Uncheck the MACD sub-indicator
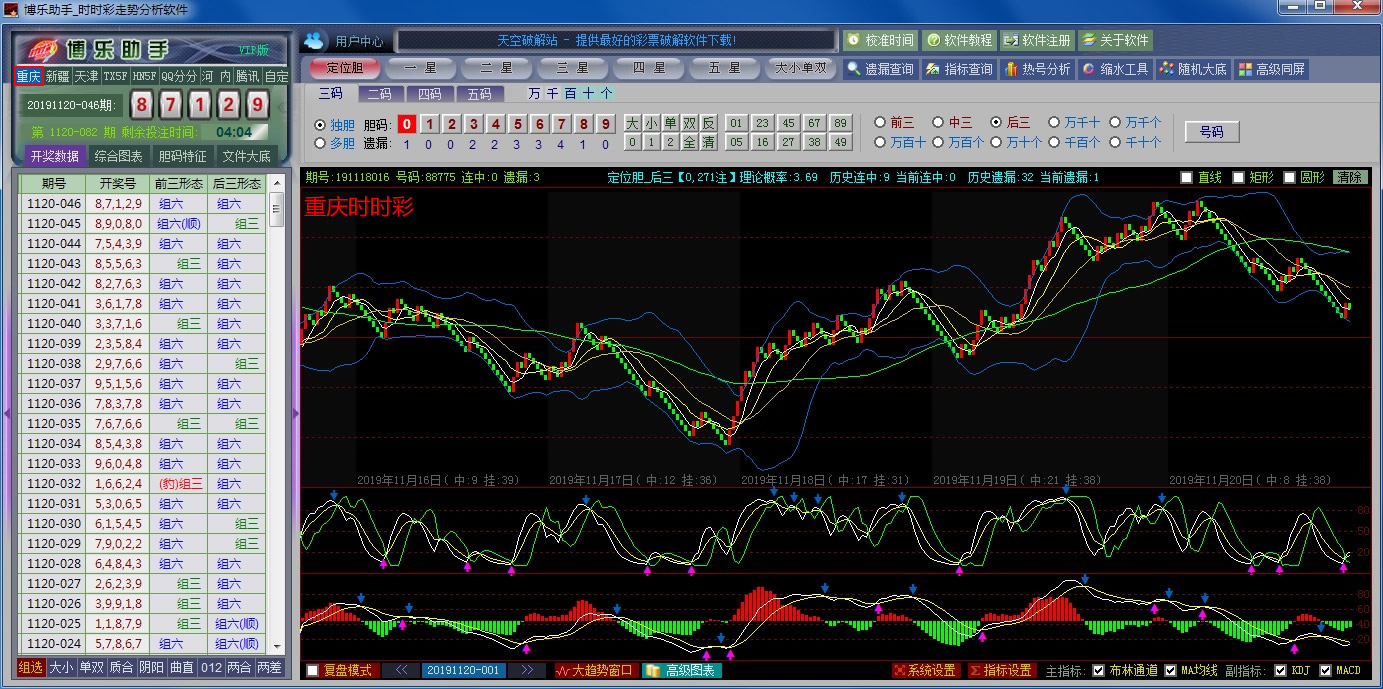Screen dimensions: 1383x689 click(1325, 670)
